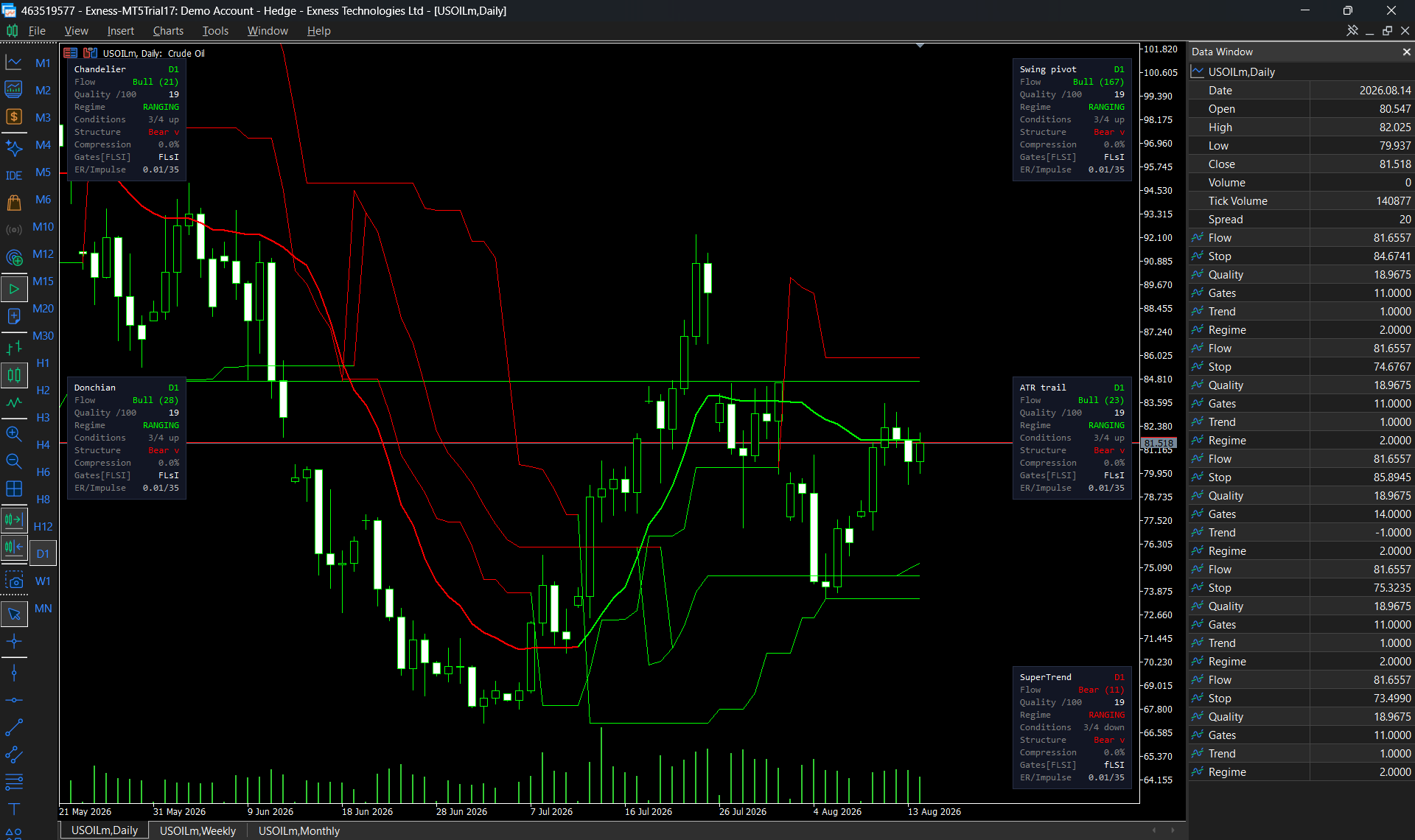Click the red 81.518 price label on axis
1415x840 pixels.
pyautogui.click(x=1159, y=443)
